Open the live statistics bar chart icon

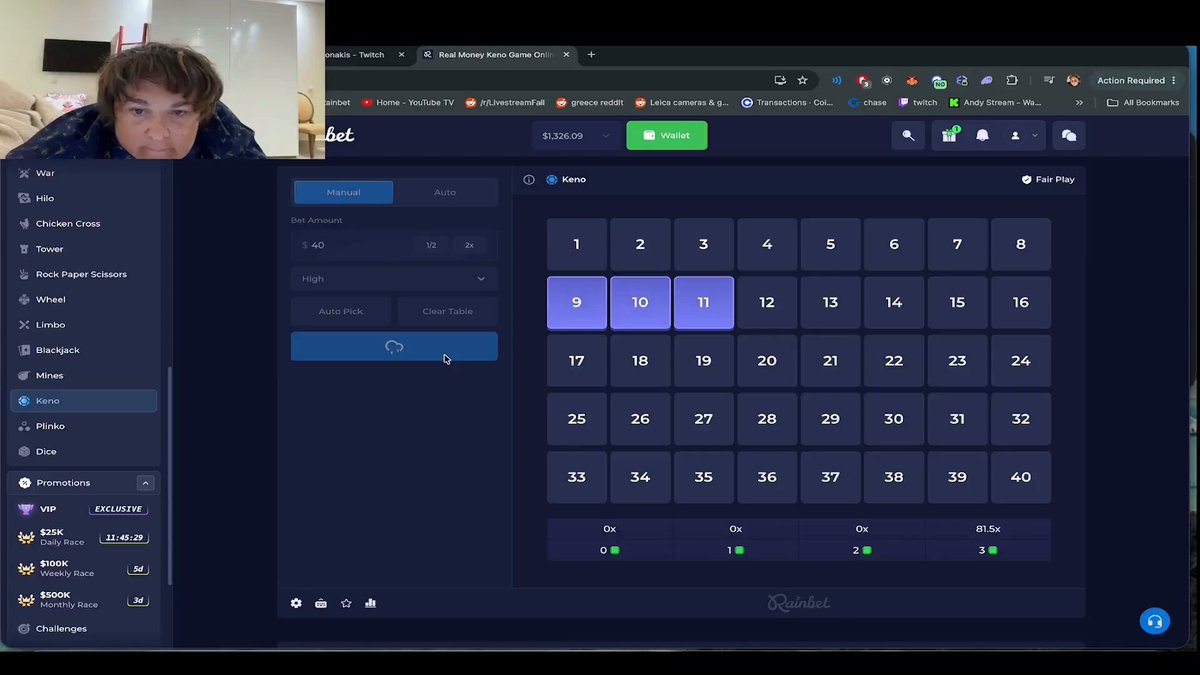pos(370,603)
